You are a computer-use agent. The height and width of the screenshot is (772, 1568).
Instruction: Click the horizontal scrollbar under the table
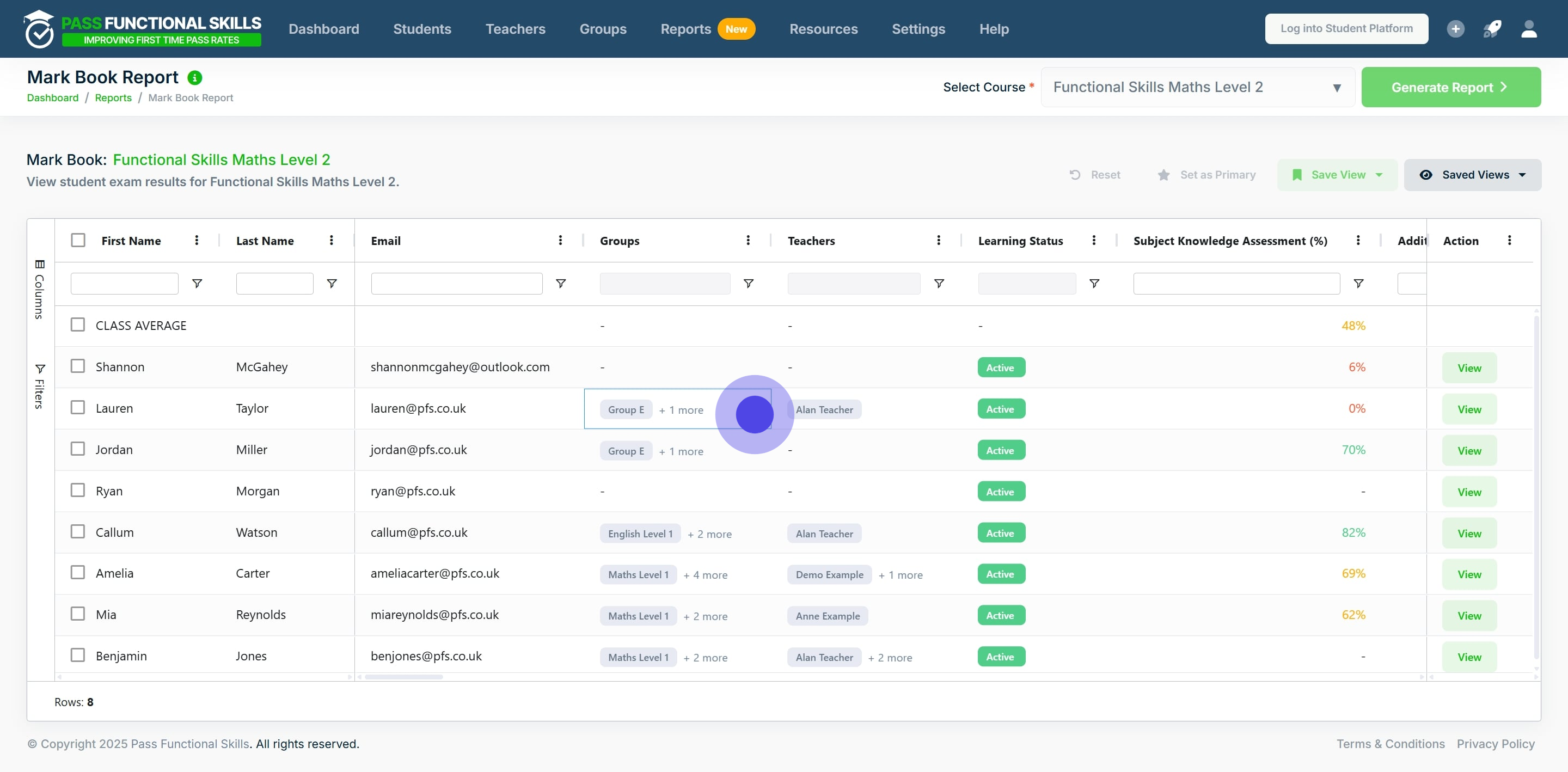(403, 677)
